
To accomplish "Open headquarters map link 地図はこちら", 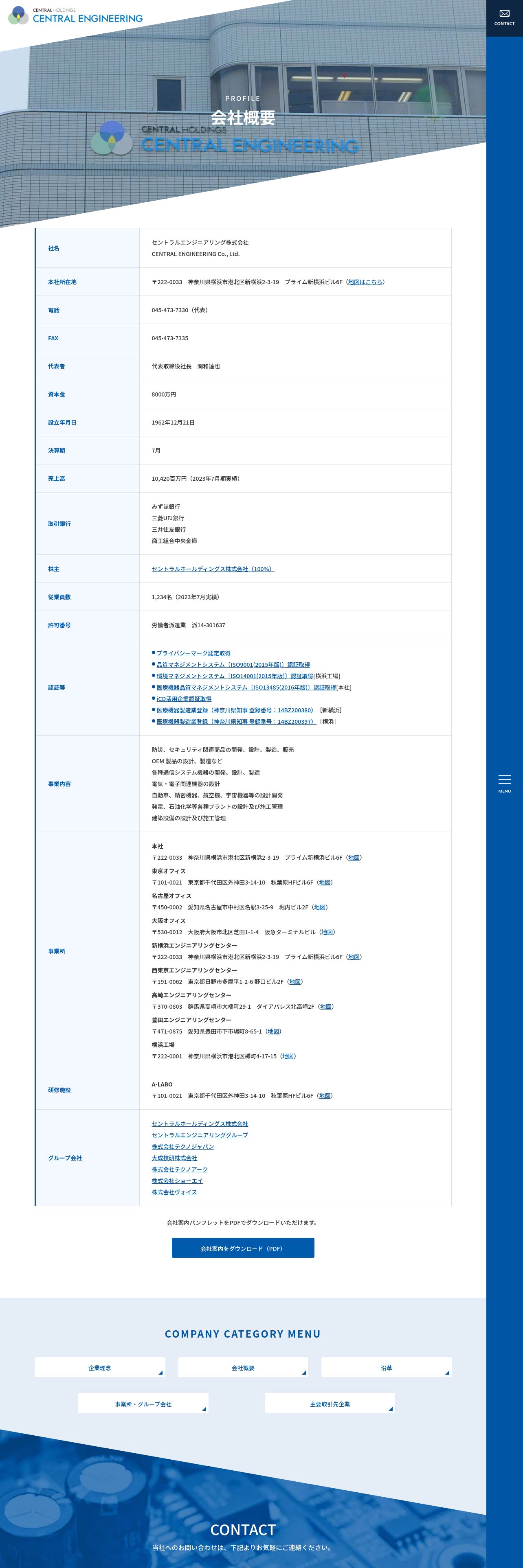I will point(365,282).
